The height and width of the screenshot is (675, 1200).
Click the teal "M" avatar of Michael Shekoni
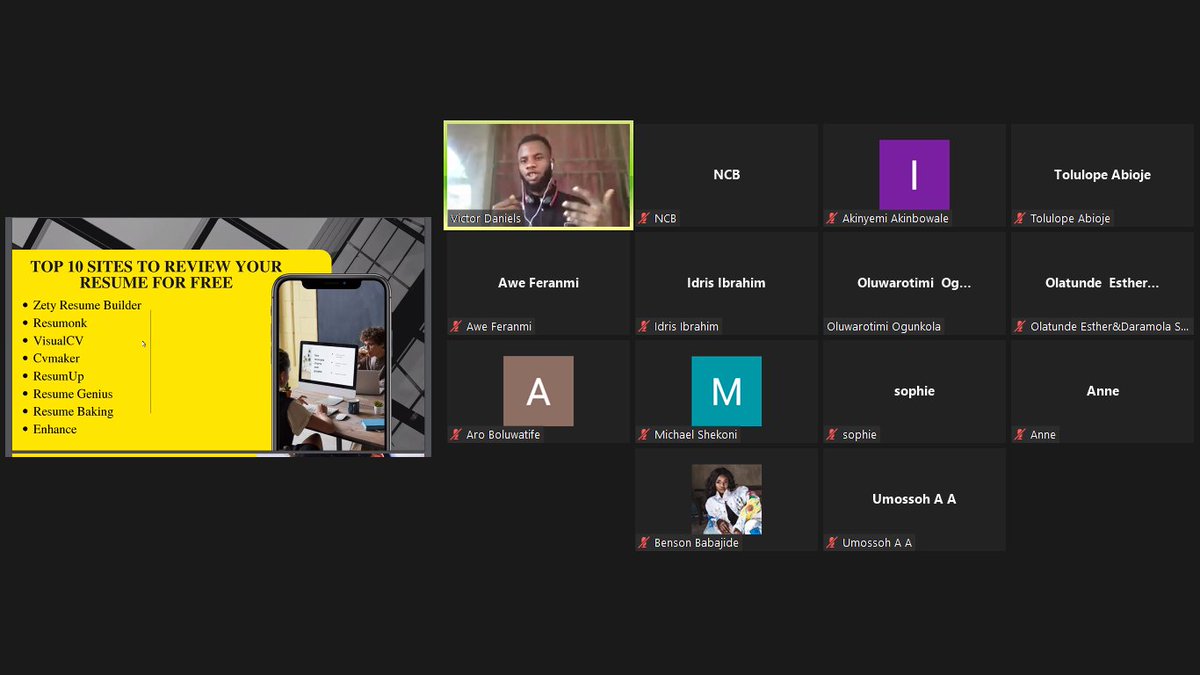point(726,391)
